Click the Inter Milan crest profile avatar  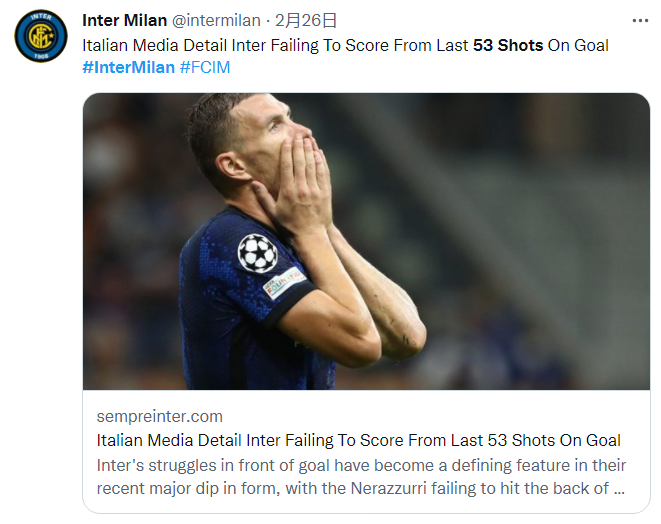point(41,36)
